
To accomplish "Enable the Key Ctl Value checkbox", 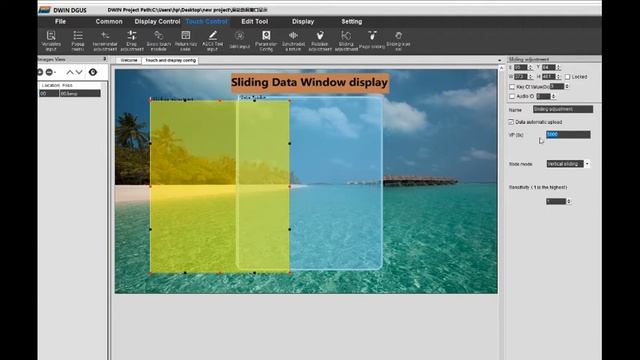I will [x=512, y=87].
